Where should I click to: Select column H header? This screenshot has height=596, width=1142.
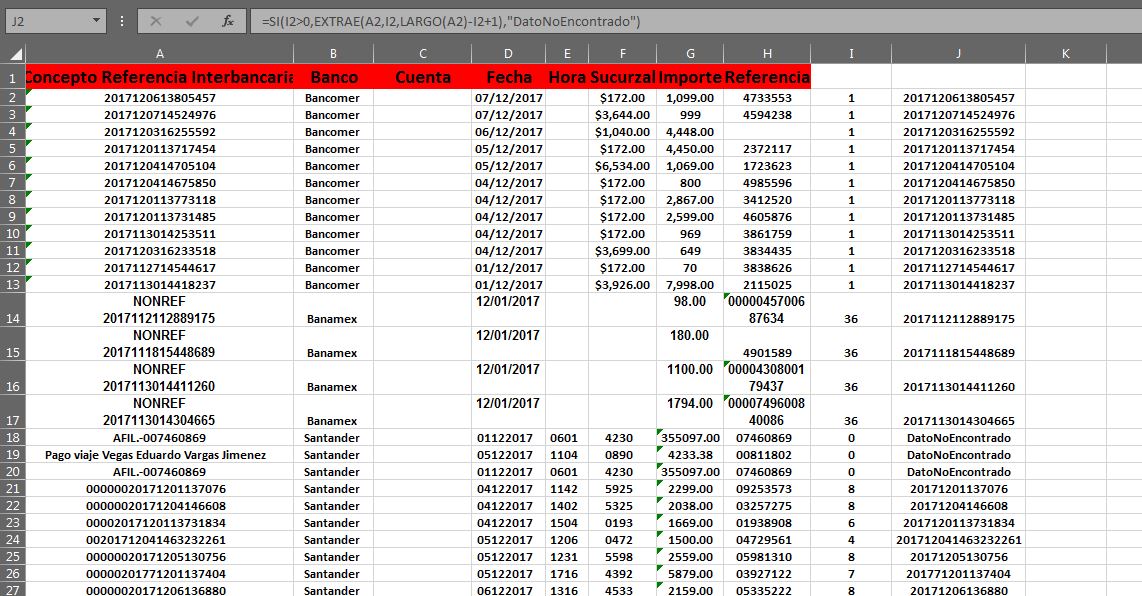click(x=767, y=53)
